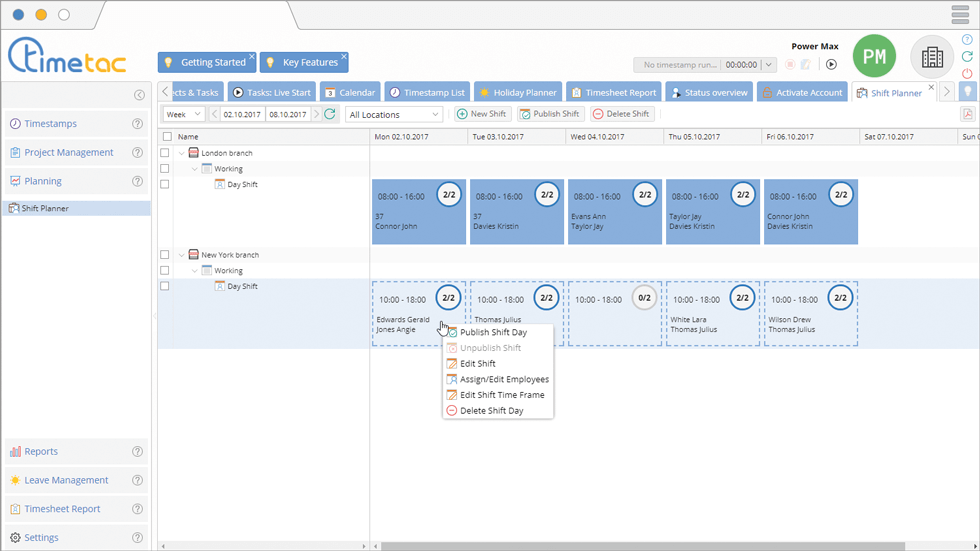This screenshot has width=980, height=551.
Task: Open the All Locations dropdown
Action: [x=394, y=114]
